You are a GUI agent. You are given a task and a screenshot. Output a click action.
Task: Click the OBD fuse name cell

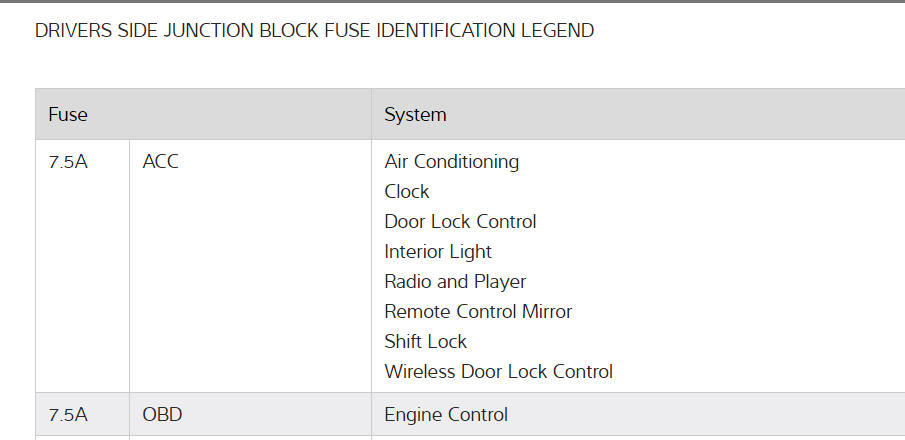pyautogui.click(x=162, y=415)
